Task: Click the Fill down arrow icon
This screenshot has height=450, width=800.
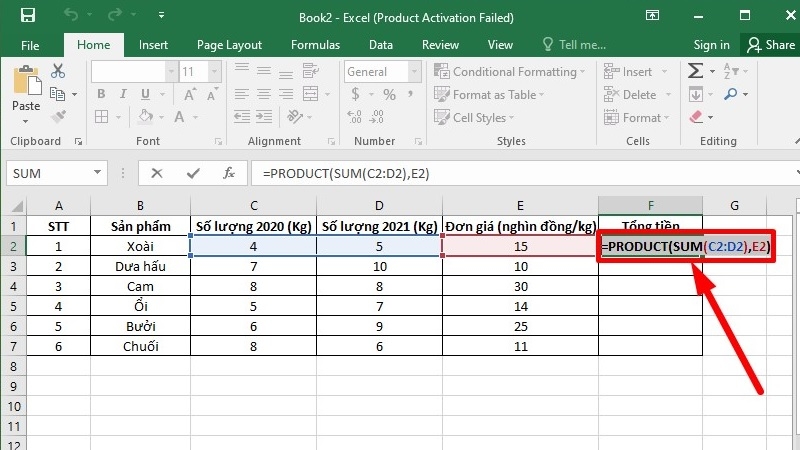Action: [x=695, y=94]
